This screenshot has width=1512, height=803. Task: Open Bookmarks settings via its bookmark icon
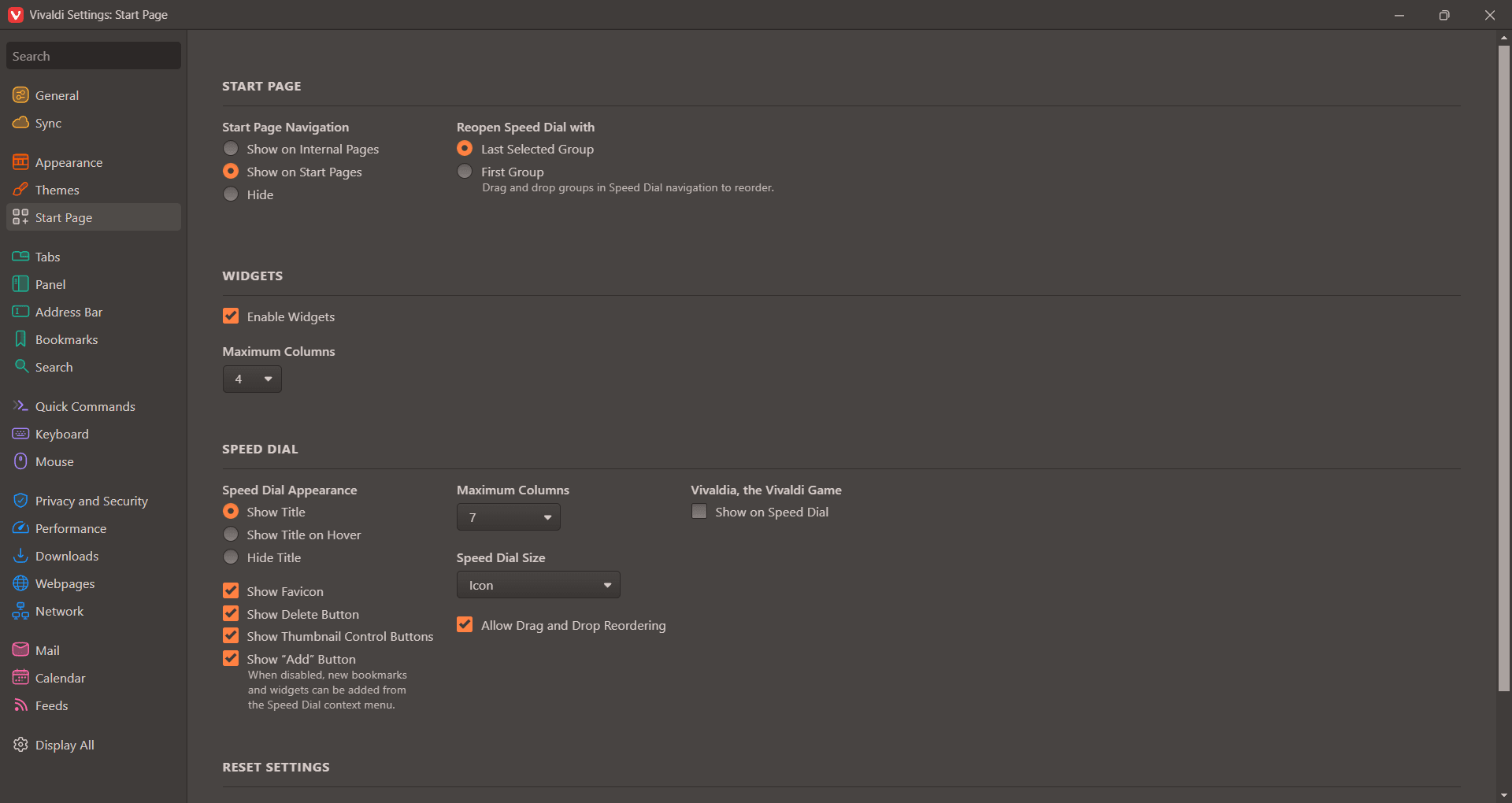pos(20,339)
